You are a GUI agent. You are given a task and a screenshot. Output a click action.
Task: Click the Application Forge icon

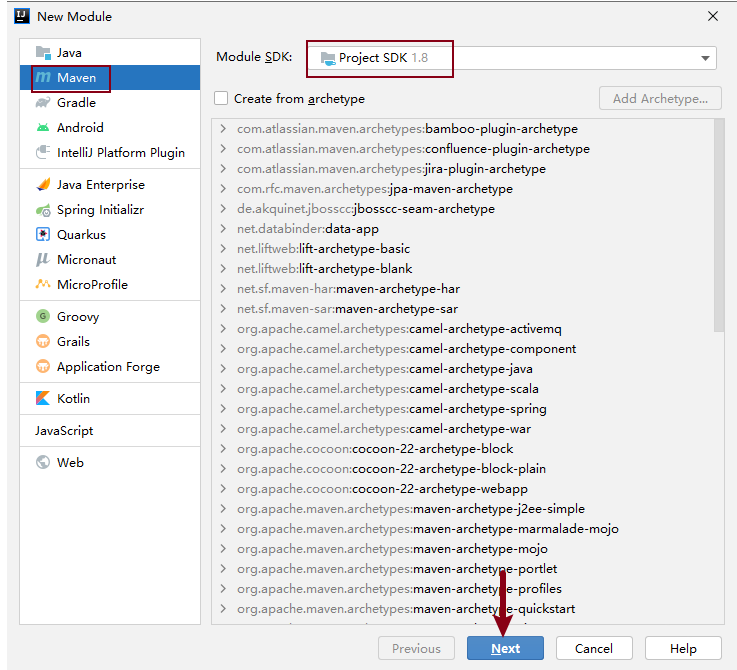43,366
